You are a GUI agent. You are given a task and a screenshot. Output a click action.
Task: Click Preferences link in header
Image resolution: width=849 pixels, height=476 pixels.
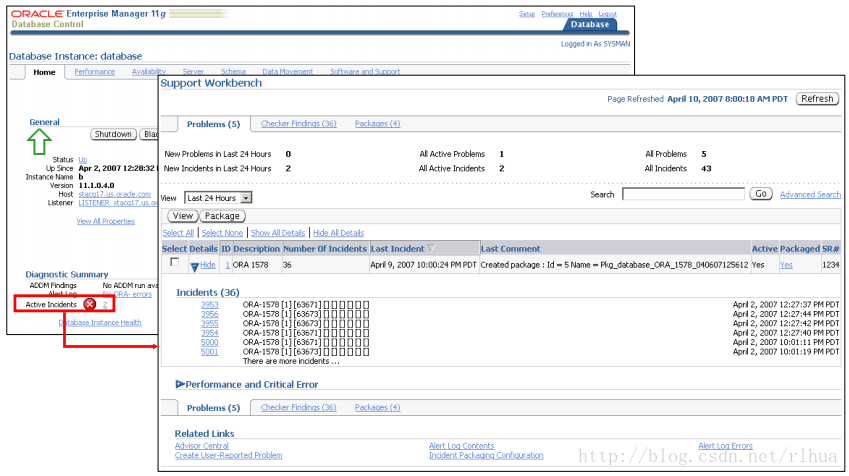(557, 14)
